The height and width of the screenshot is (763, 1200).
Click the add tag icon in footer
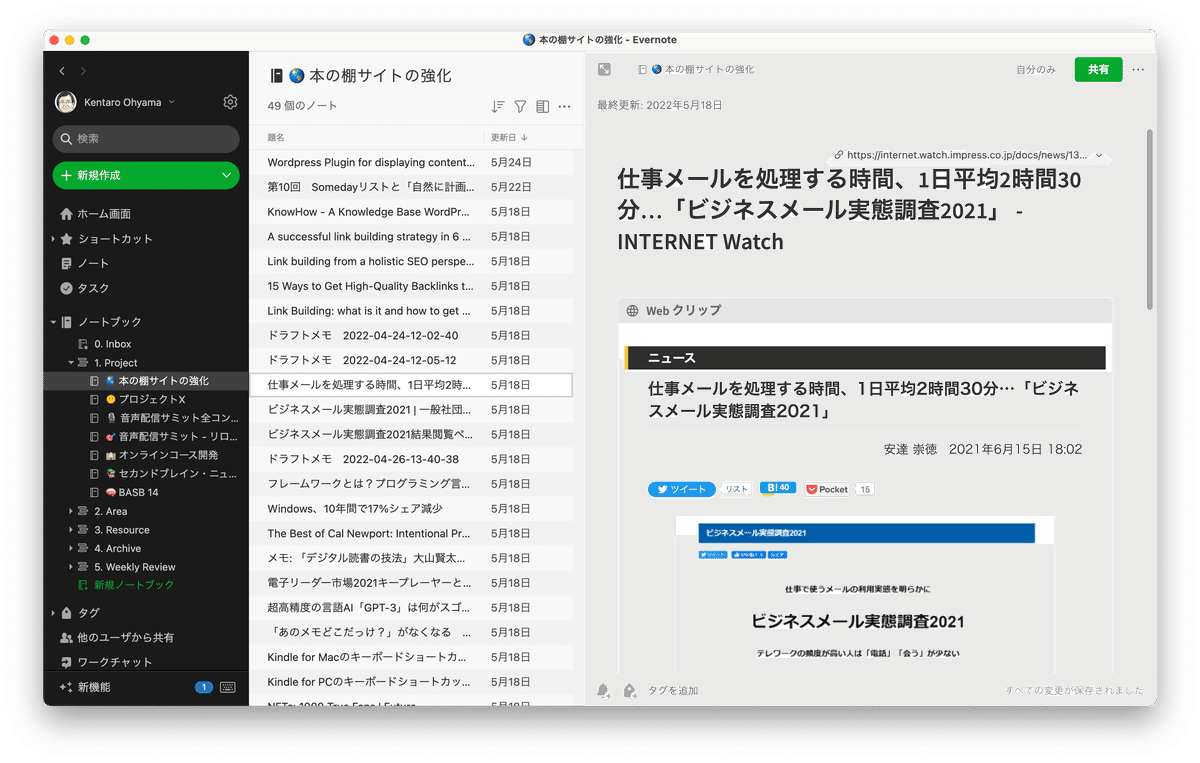630,690
